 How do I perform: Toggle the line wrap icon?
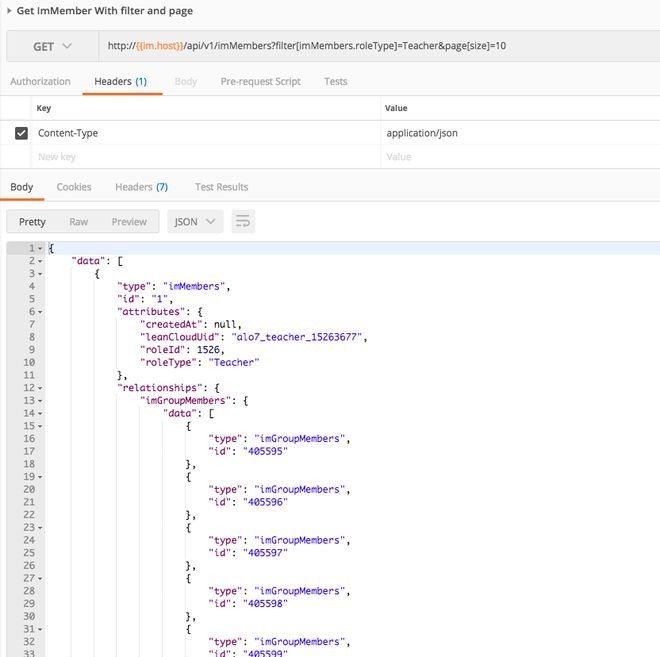click(243, 222)
